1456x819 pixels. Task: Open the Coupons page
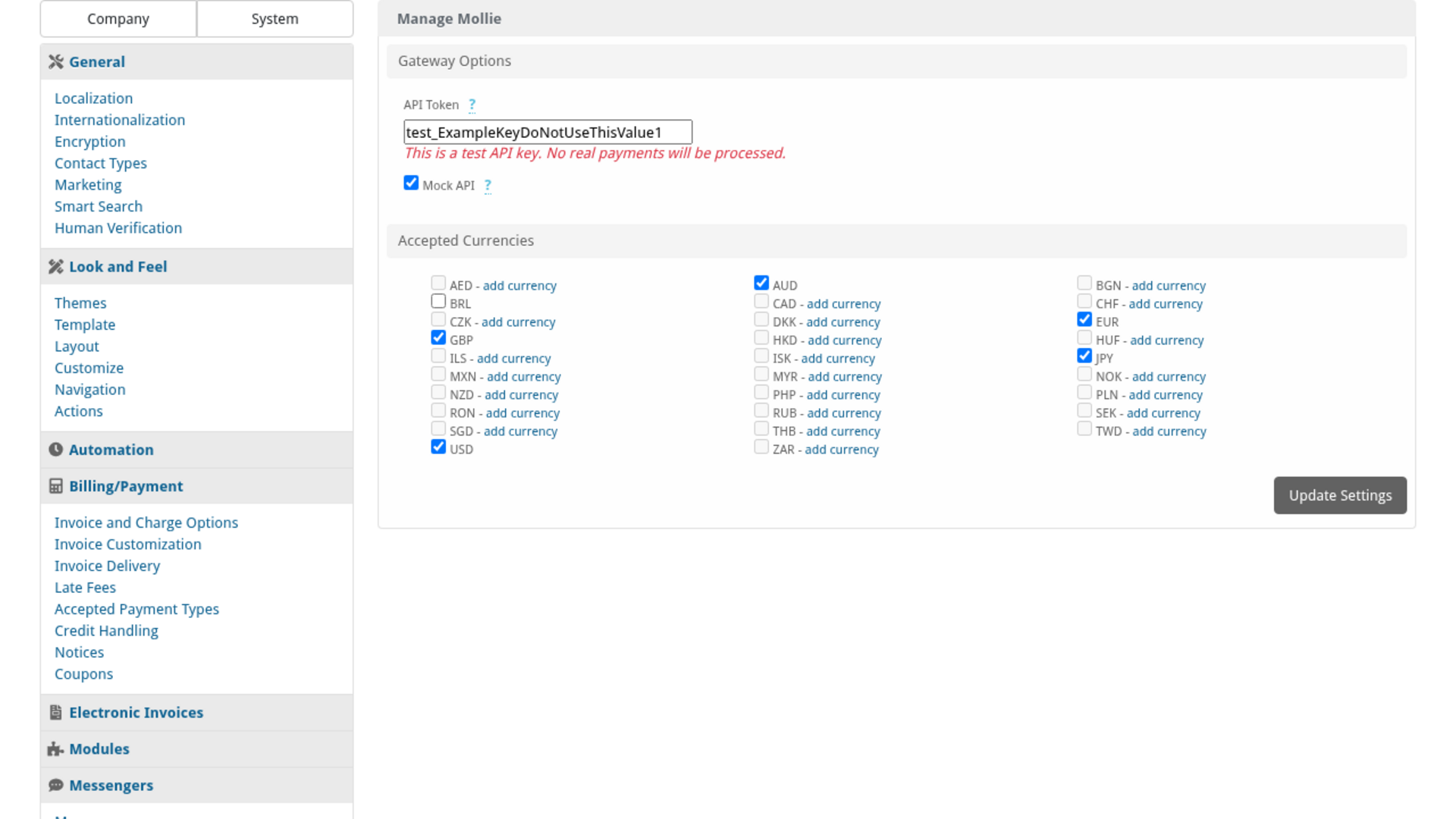[83, 674]
